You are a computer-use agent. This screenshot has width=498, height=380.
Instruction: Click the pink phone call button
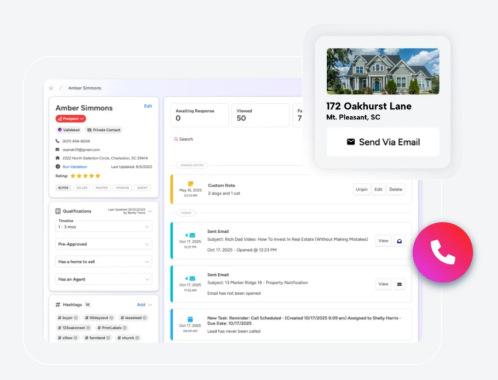click(x=443, y=252)
